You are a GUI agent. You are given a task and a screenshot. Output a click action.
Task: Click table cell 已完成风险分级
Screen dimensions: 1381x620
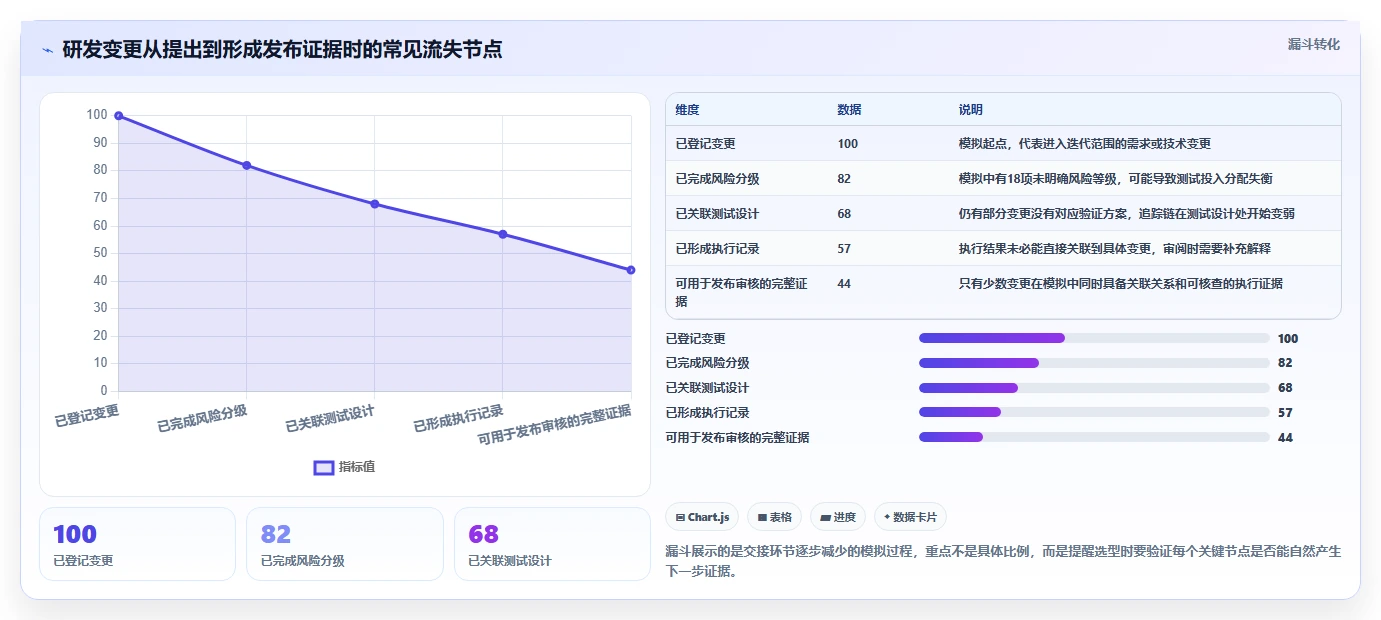click(718, 179)
